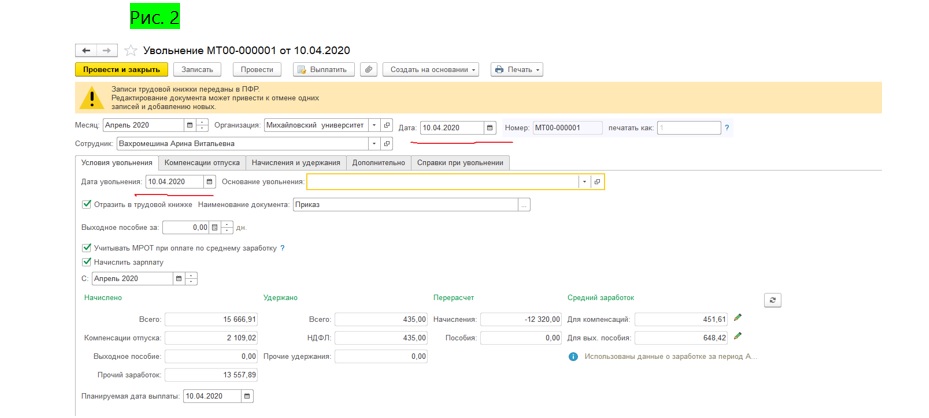Edit average earnings Для компенсаций with pencil
This screenshot has width=929, height=418.
point(738,319)
